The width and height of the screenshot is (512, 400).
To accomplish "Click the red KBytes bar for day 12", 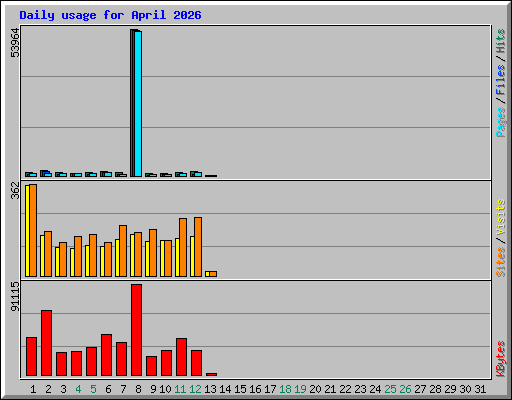I will pos(196,363).
